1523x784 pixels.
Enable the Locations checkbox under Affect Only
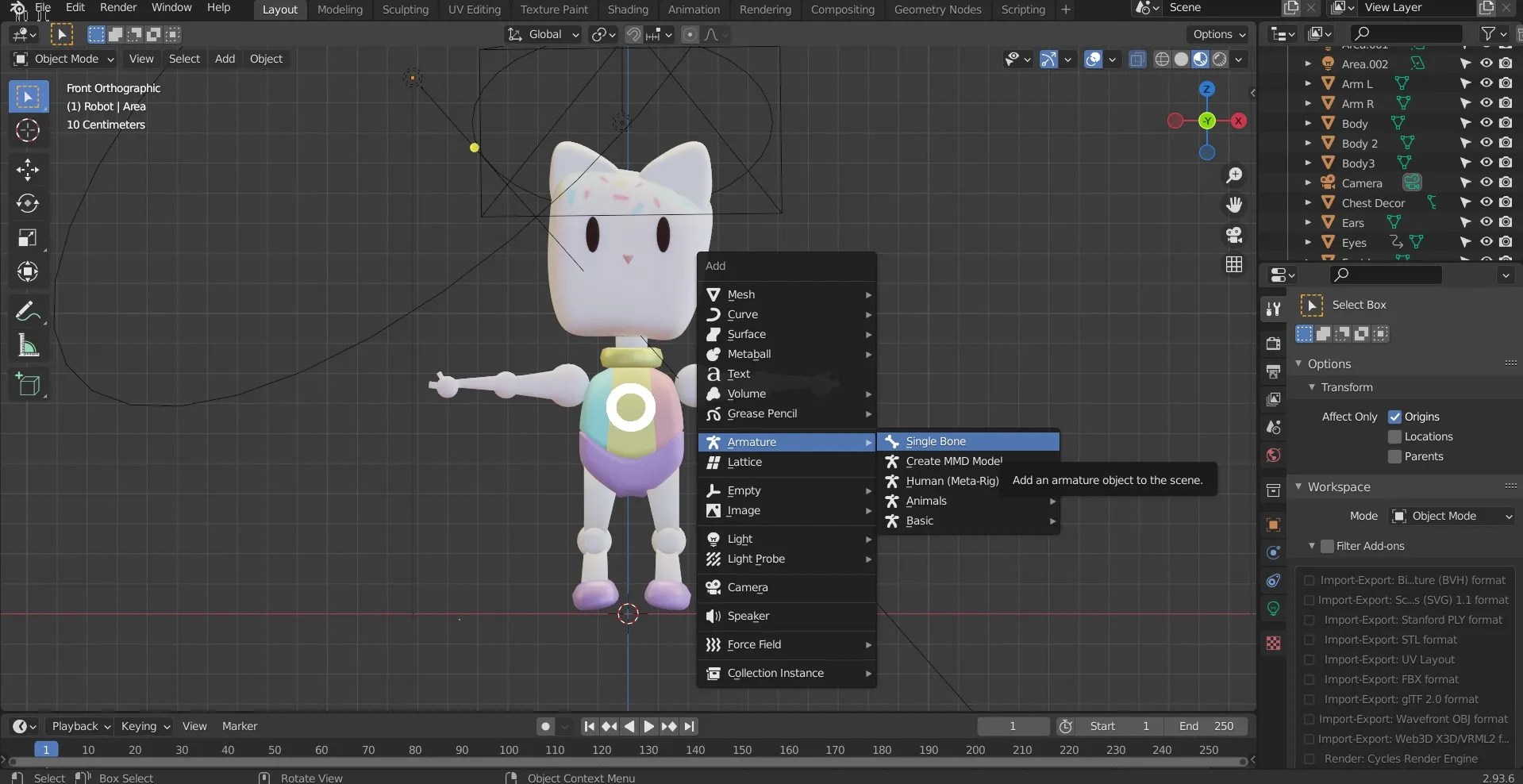click(x=1394, y=436)
